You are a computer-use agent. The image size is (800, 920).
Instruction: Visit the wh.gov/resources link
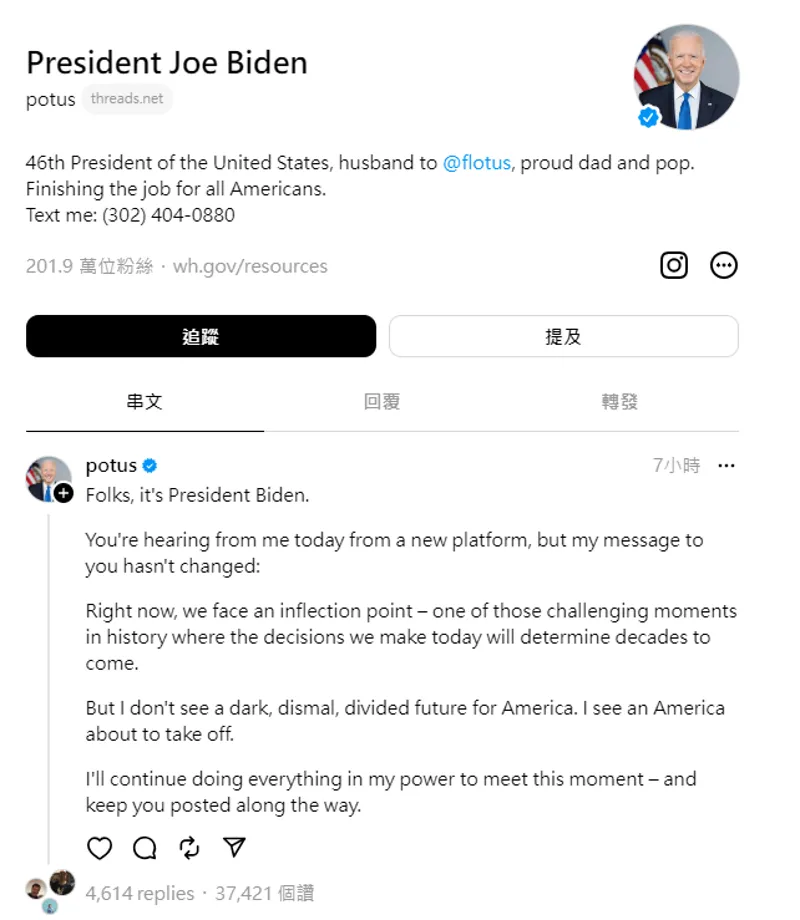click(x=250, y=266)
